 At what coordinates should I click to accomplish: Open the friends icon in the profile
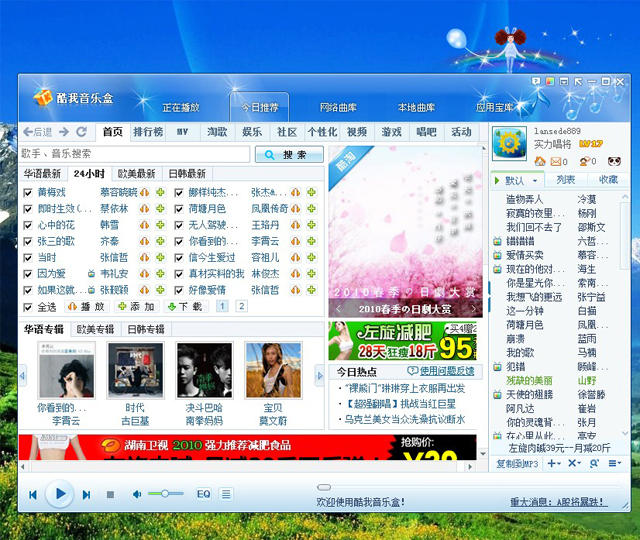click(x=584, y=161)
